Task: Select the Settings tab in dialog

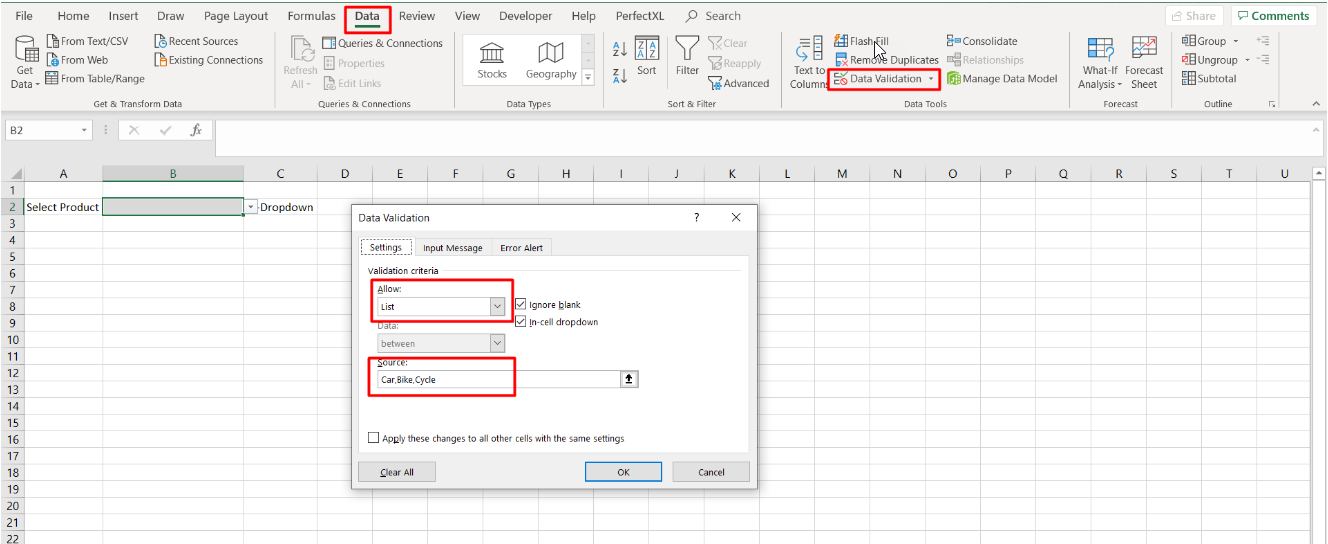Action: pyautogui.click(x=386, y=248)
